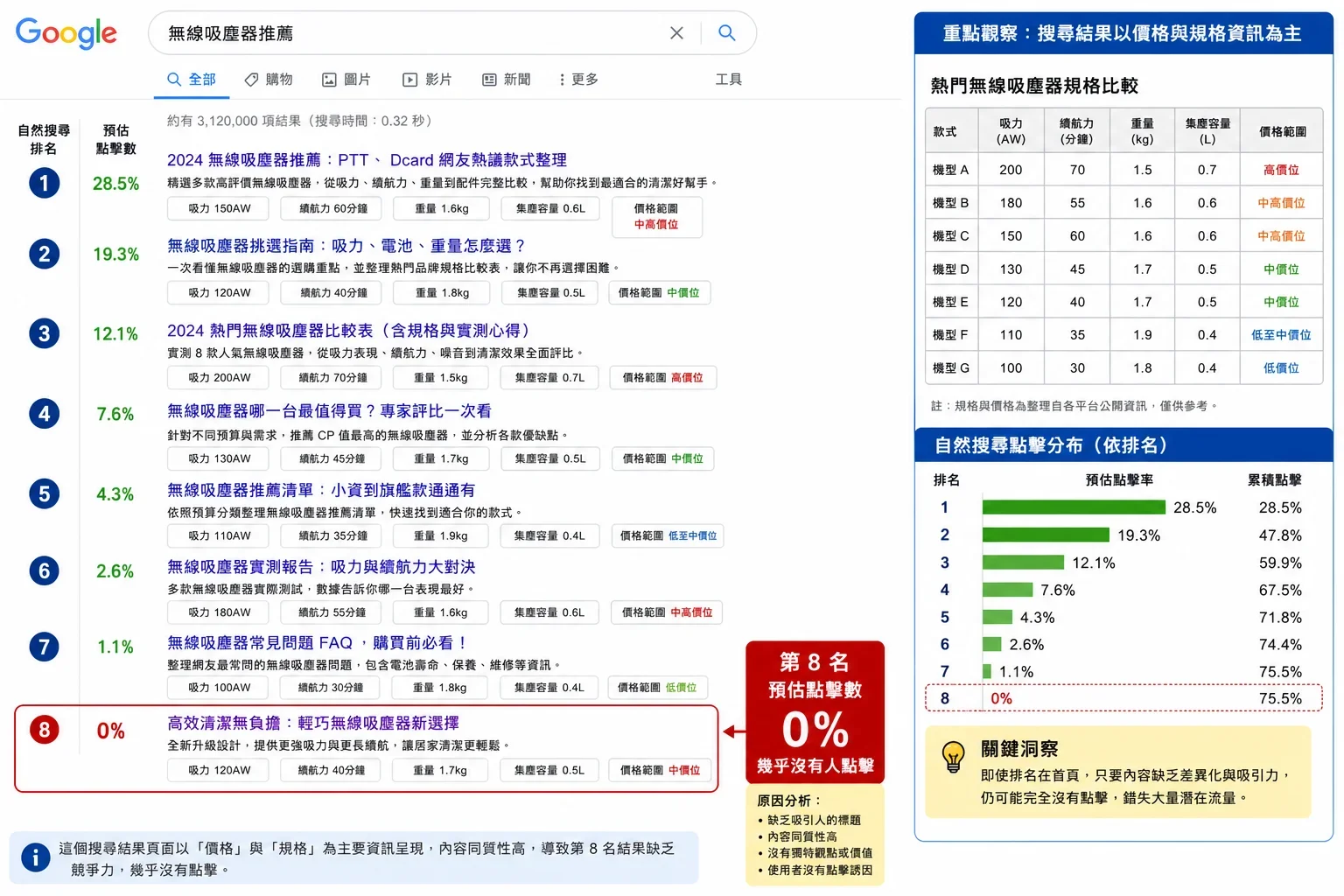Click the 機型 A cell in the spec table
This screenshot has height=896, width=1344.
tap(951, 170)
